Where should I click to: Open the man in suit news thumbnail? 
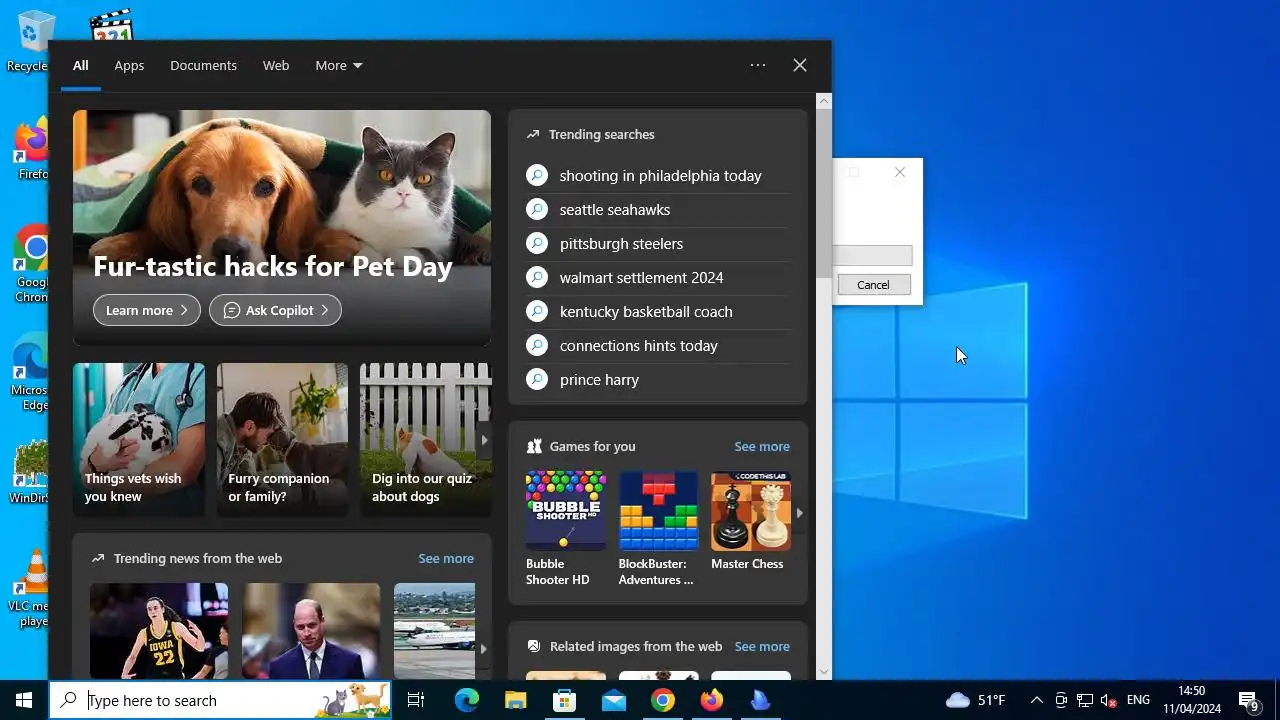coord(311,631)
